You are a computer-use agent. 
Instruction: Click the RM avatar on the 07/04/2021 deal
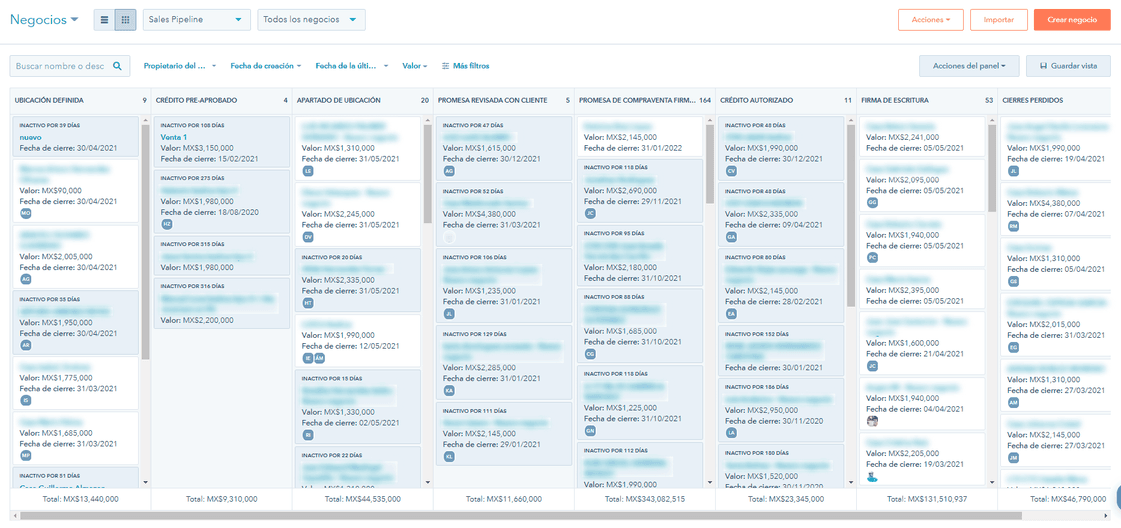coord(1013,226)
